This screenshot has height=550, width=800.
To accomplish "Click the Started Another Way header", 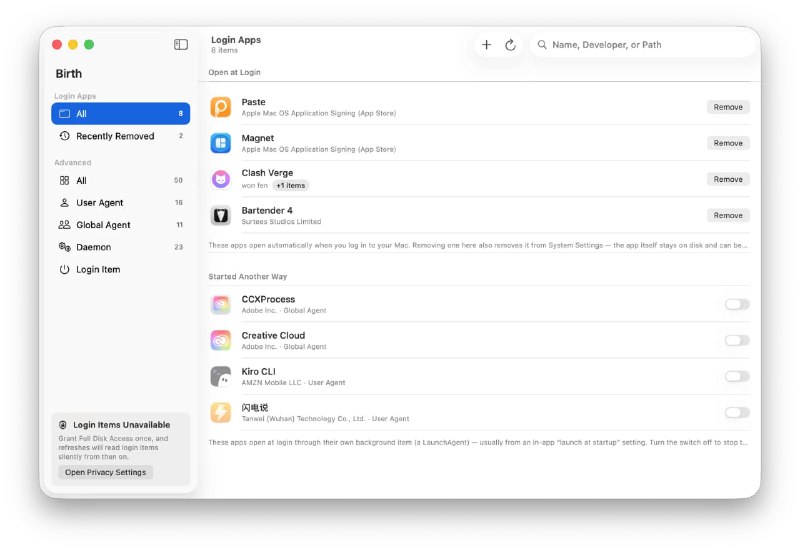I will pos(247,277).
